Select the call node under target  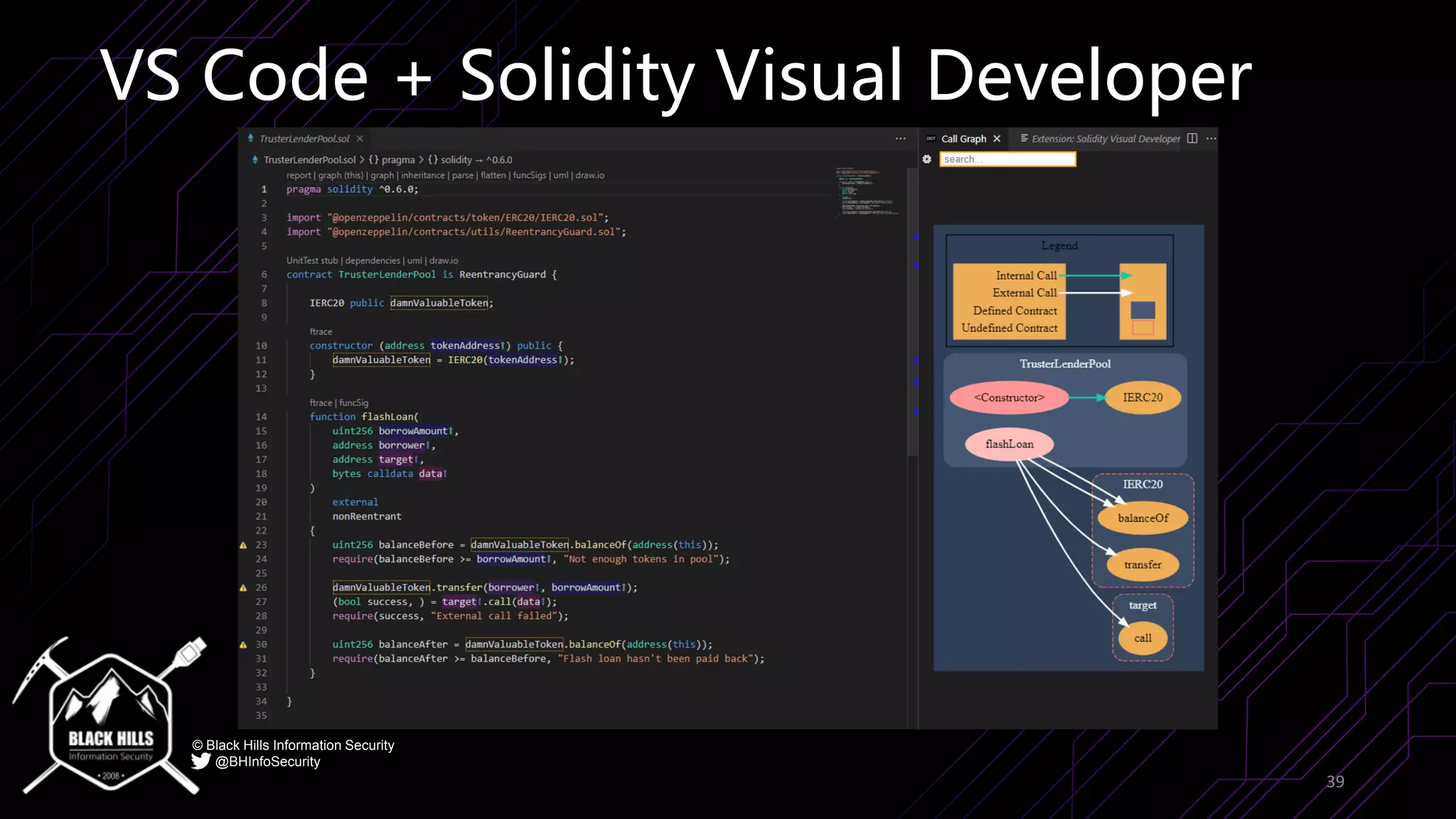click(1142, 638)
